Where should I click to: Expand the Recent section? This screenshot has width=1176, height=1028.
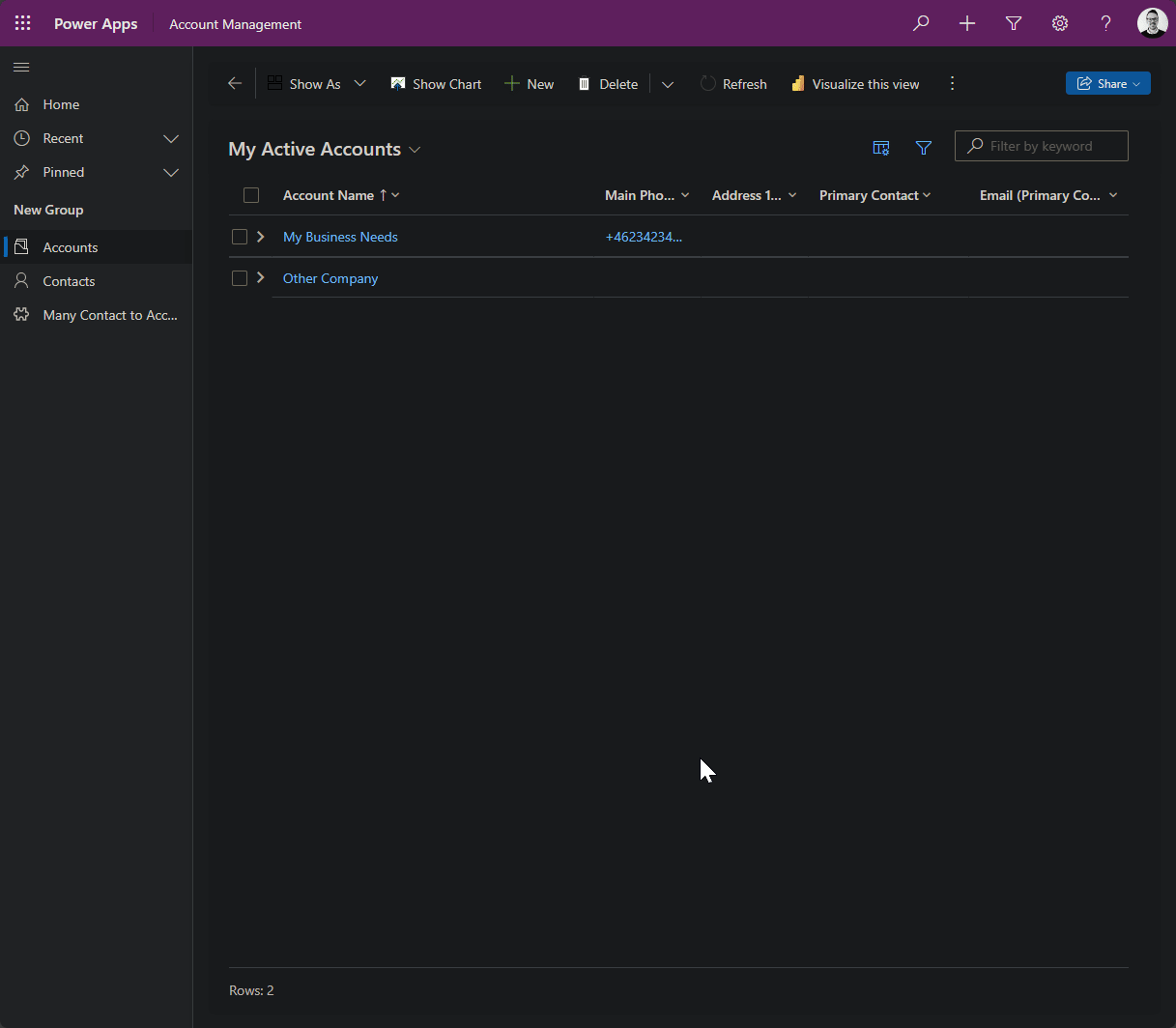[171, 138]
